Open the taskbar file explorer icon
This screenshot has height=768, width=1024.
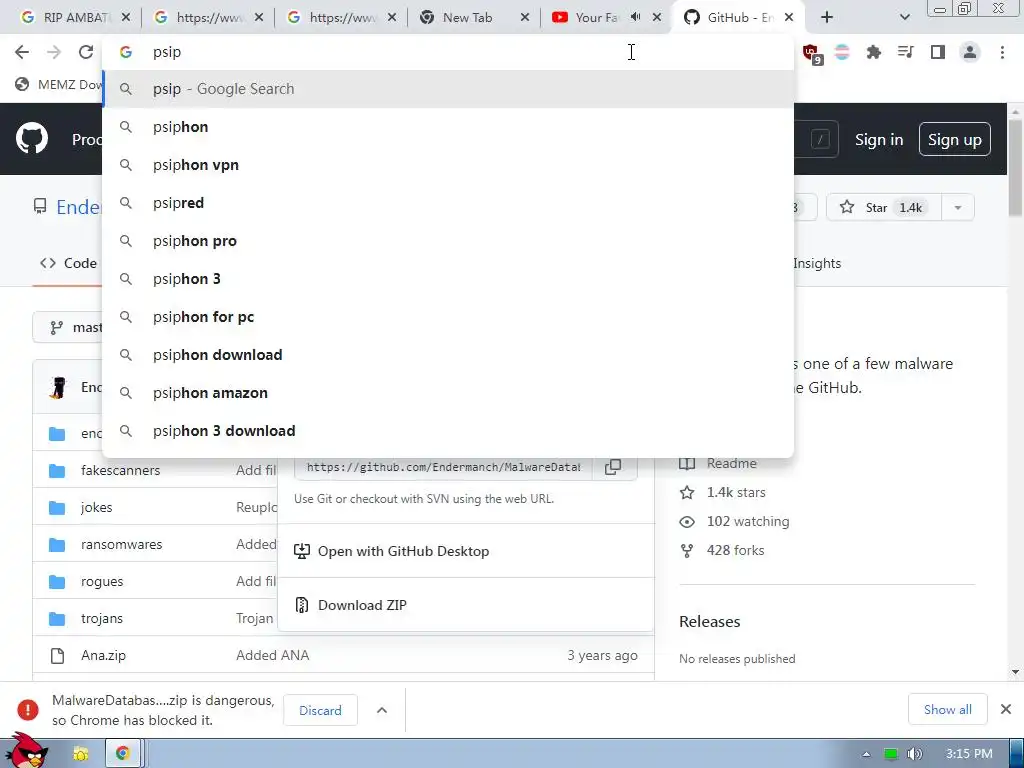pyautogui.click(x=81, y=754)
